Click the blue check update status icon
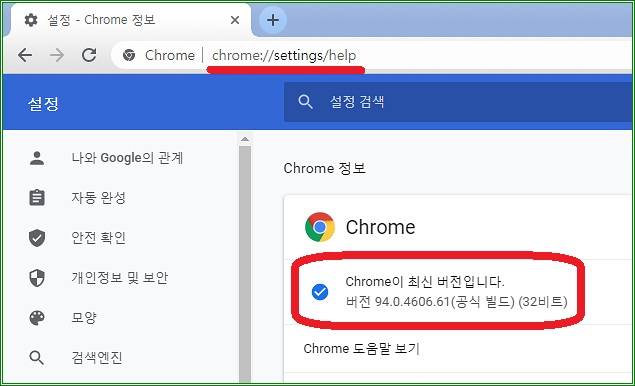 (x=320, y=292)
